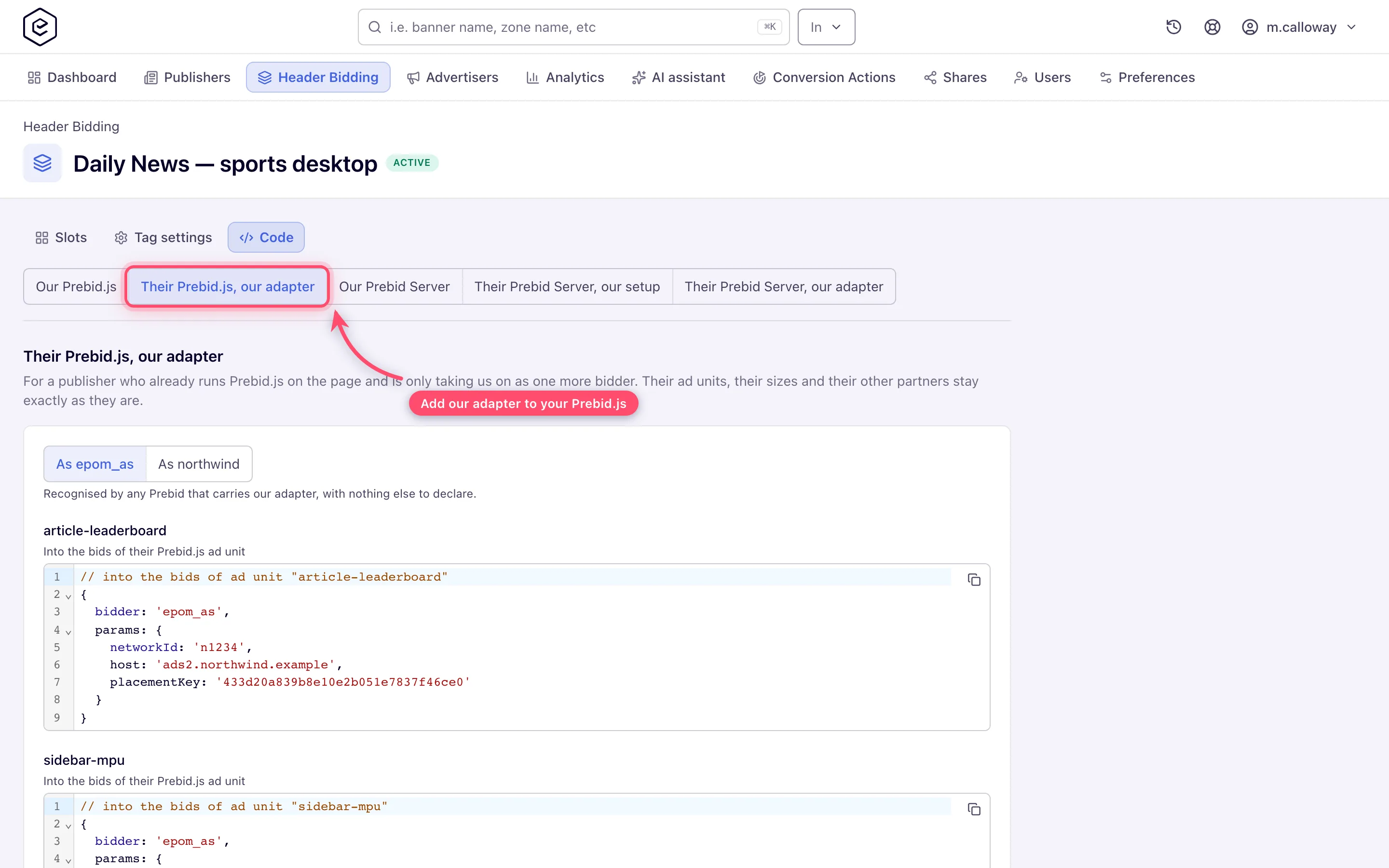Go to the Dashboard section
Image resolution: width=1389 pixels, height=868 pixels.
pos(72,77)
